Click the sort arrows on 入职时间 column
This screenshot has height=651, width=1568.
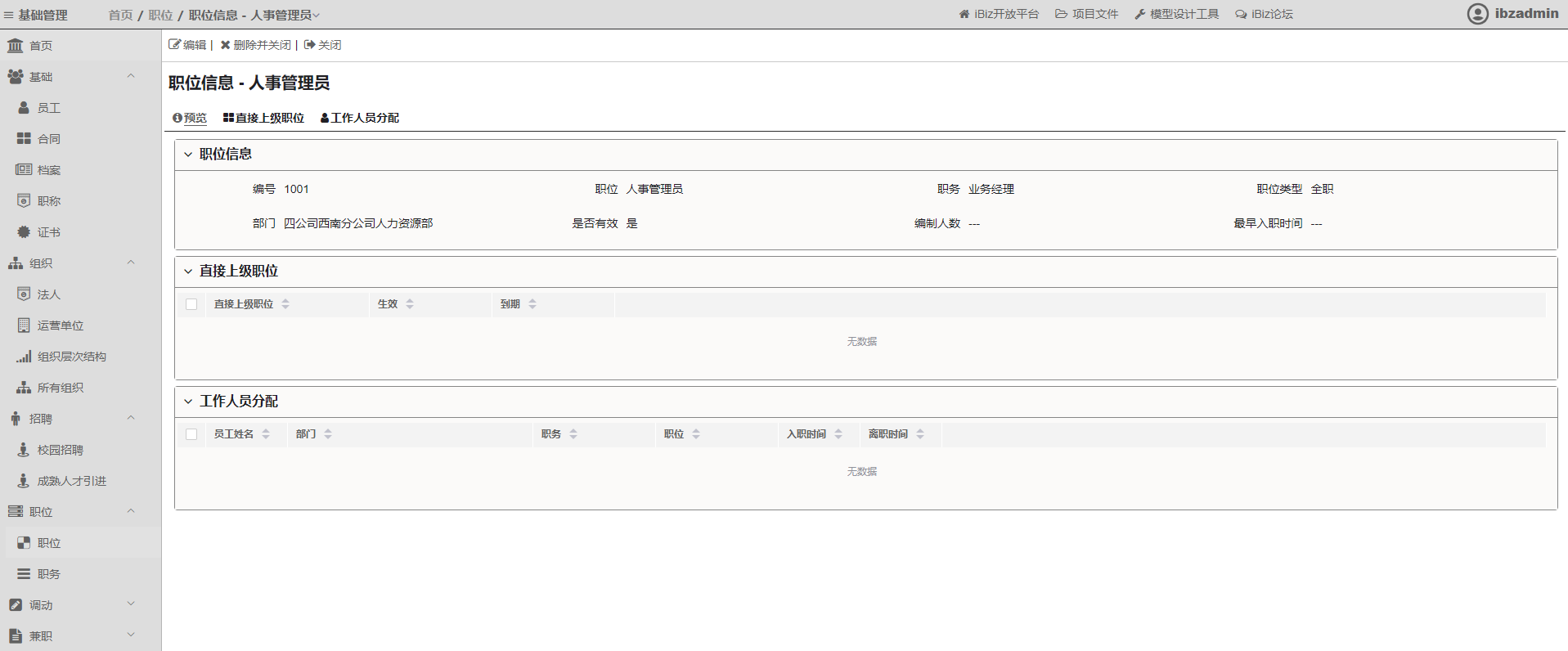838,433
